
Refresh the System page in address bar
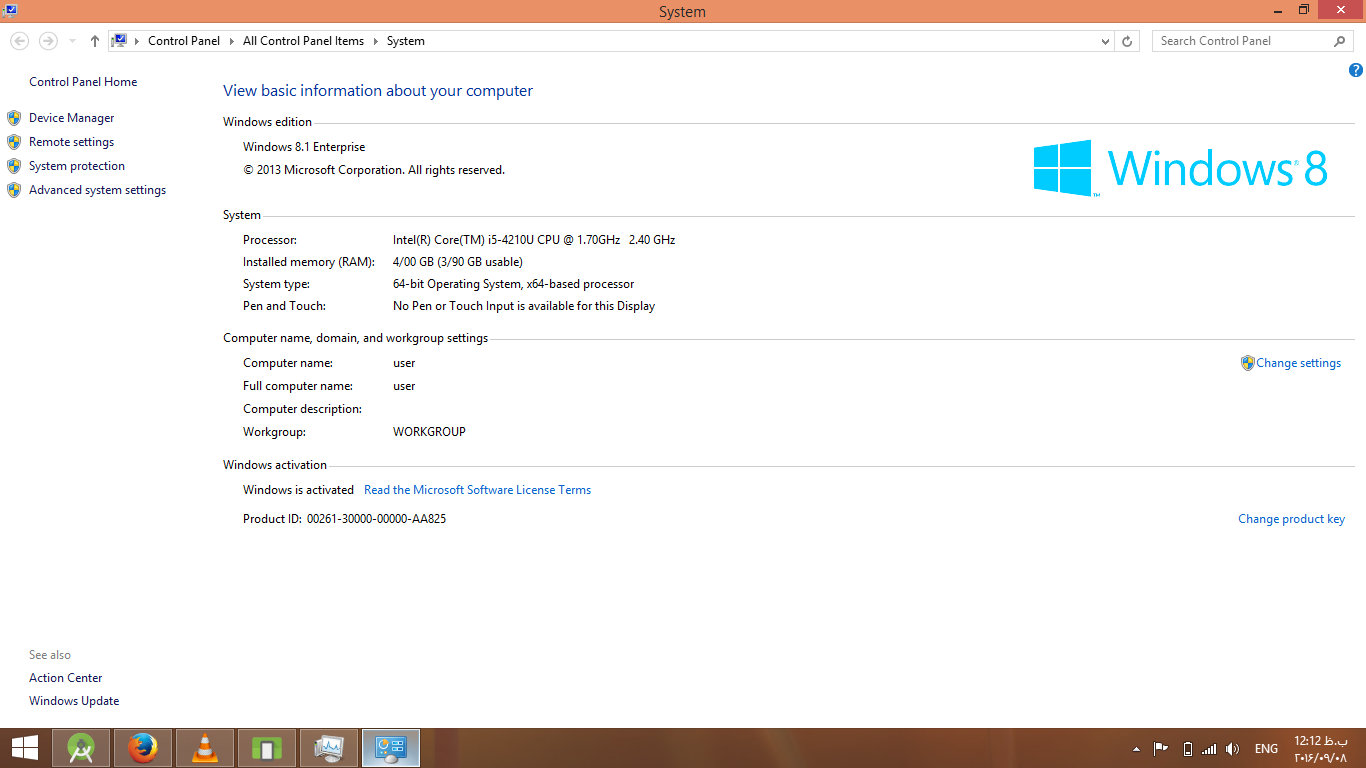(1127, 41)
